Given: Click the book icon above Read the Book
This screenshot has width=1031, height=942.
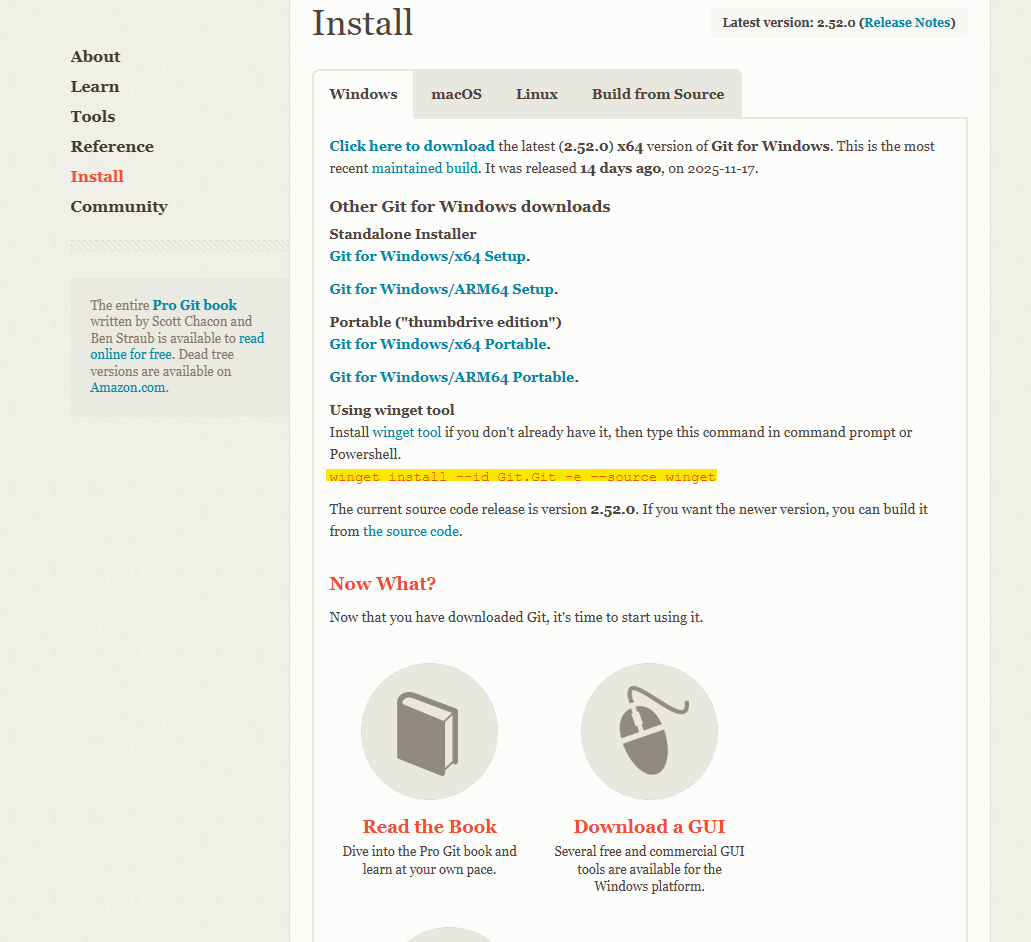Looking at the screenshot, I should point(429,731).
